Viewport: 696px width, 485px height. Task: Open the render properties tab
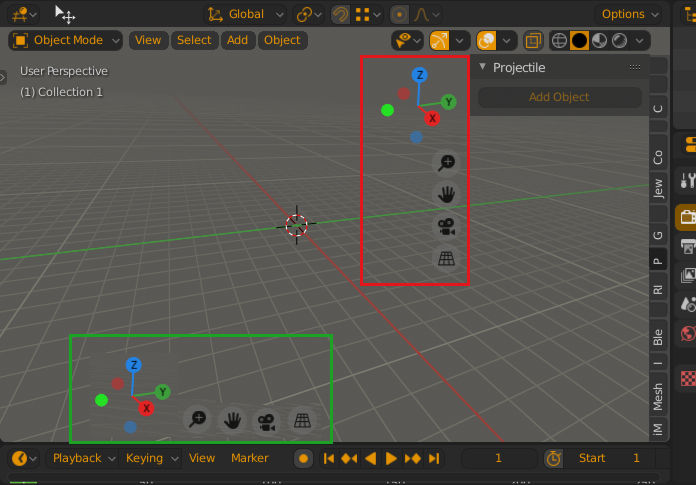[x=687, y=217]
